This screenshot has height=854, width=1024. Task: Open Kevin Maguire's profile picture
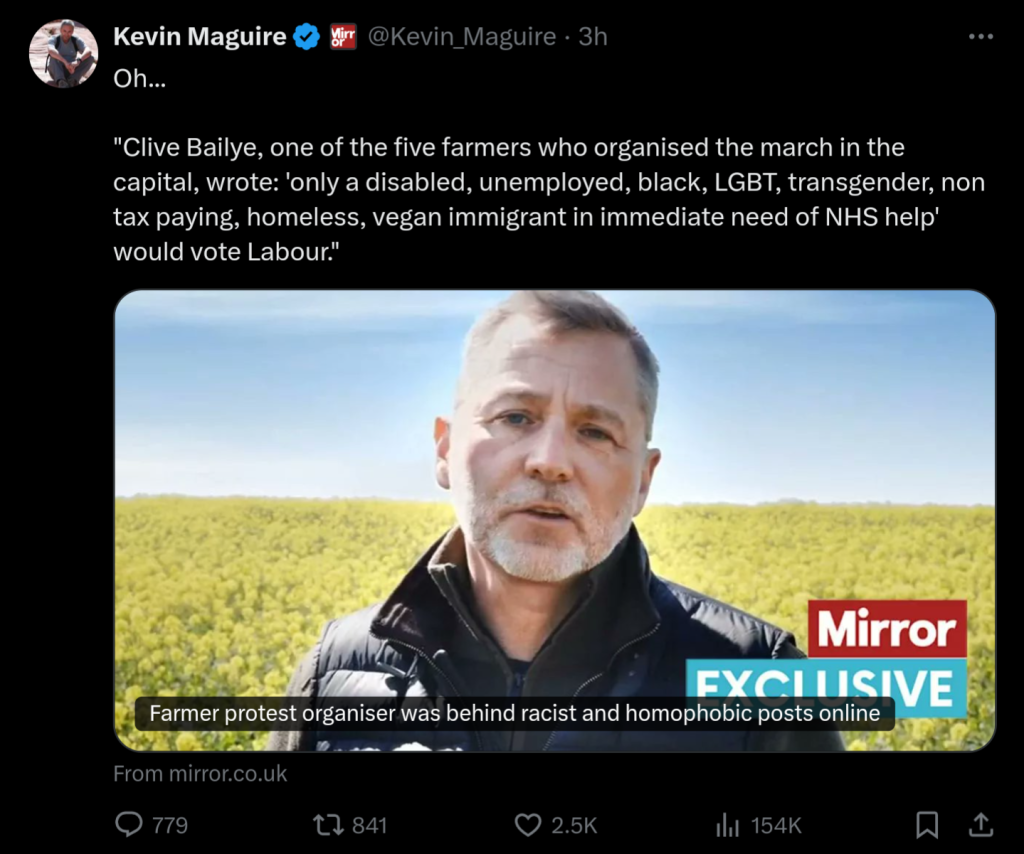point(63,53)
